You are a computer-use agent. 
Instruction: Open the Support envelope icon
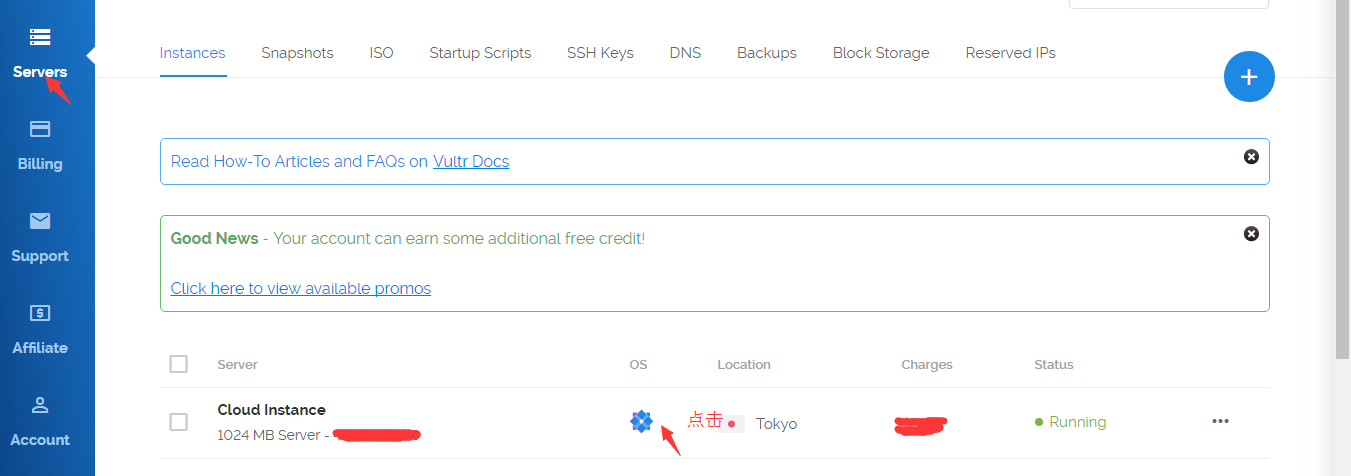[40, 221]
